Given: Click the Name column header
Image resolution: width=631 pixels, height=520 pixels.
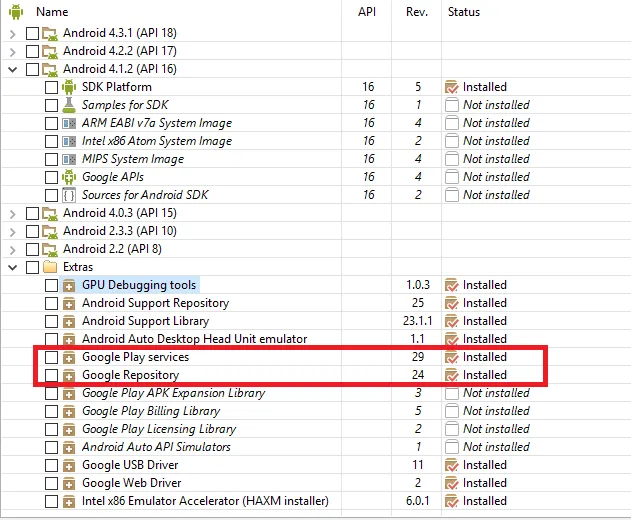Looking at the screenshot, I should coord(52,12).
